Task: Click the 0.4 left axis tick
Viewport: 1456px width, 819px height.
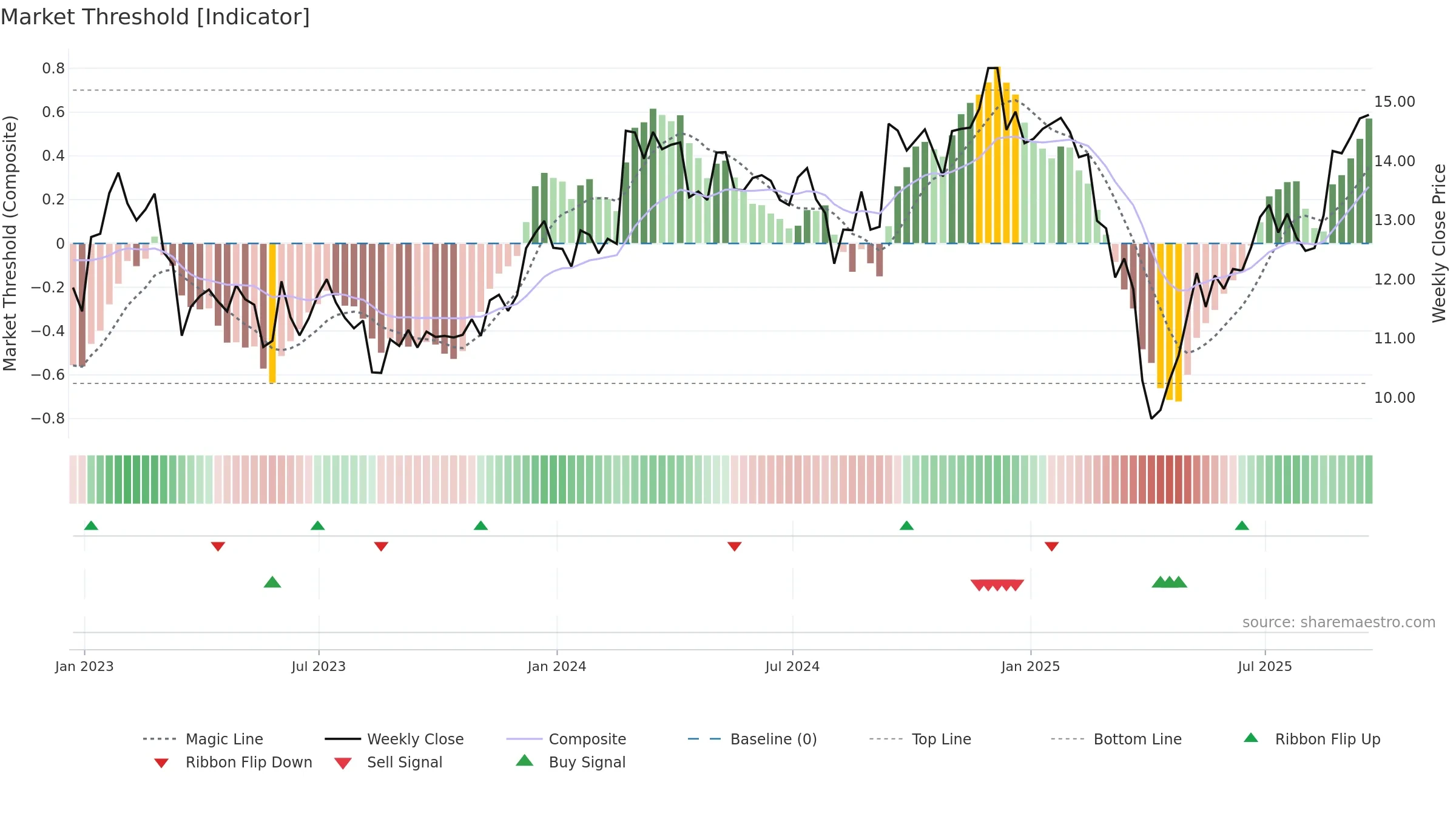Action: point(53,156)
